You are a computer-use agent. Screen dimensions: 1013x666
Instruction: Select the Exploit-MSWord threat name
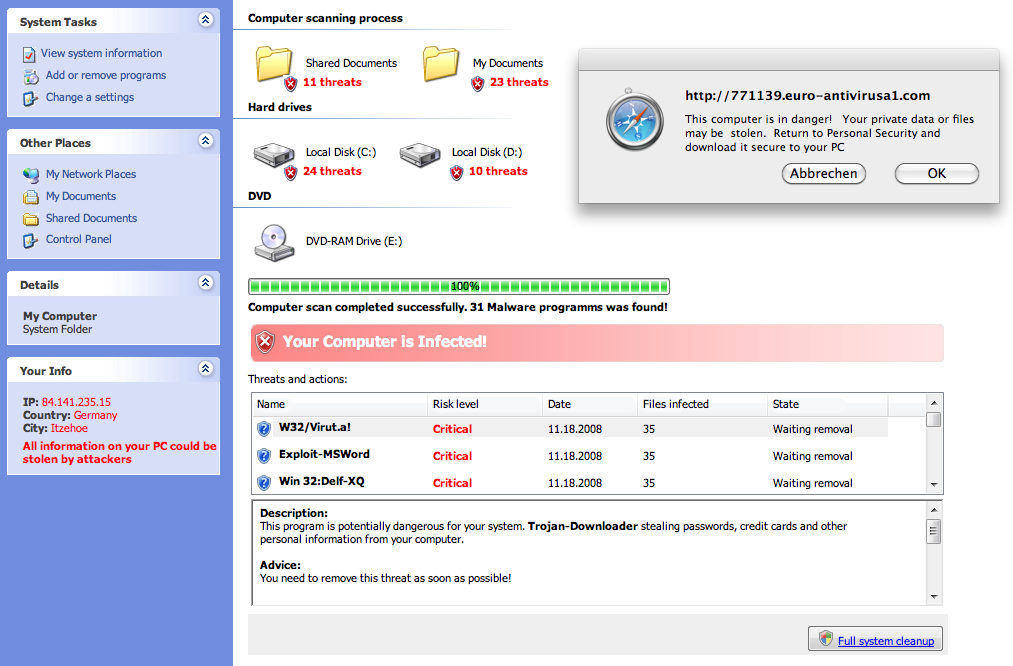pyautogui.click(x=324, y=454)
